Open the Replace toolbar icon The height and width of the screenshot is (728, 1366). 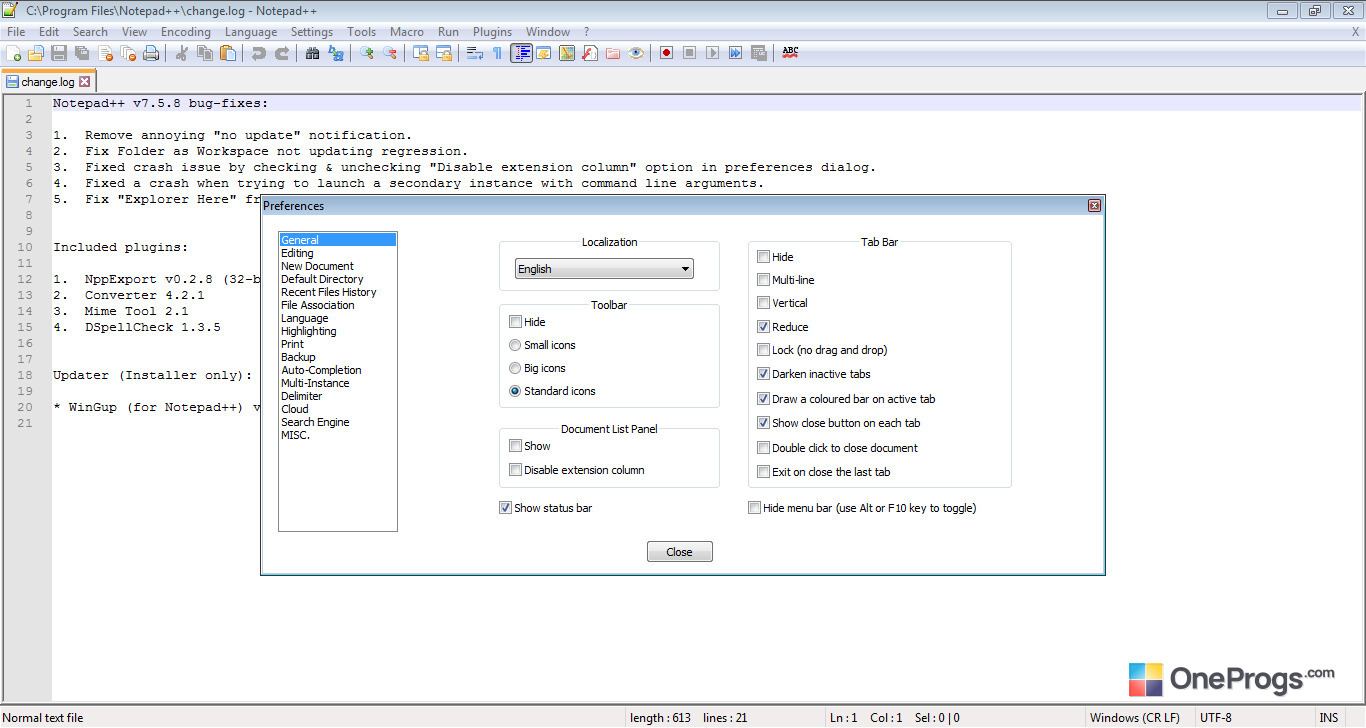coord(336,53)
